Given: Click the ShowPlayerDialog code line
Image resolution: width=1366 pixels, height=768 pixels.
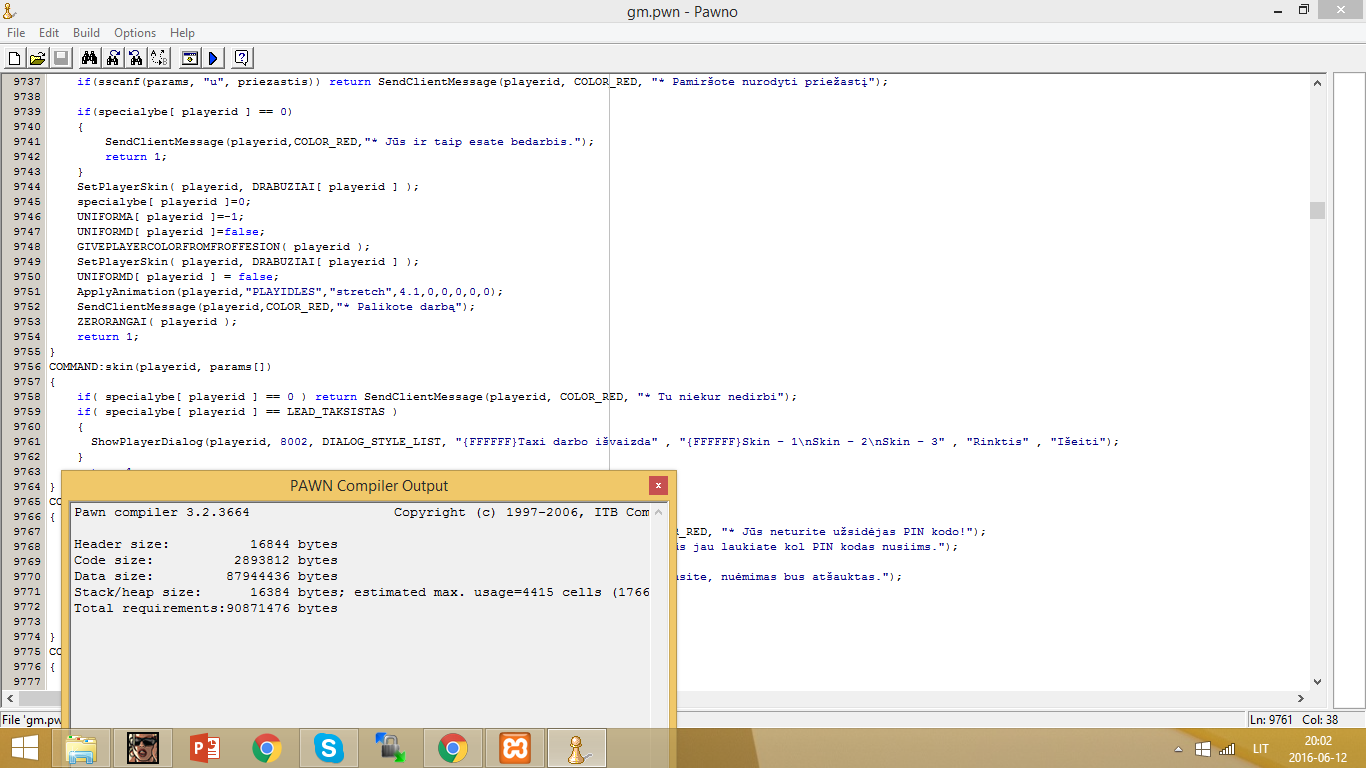Looking at the screenshot, I should click(x=605, y=441).
